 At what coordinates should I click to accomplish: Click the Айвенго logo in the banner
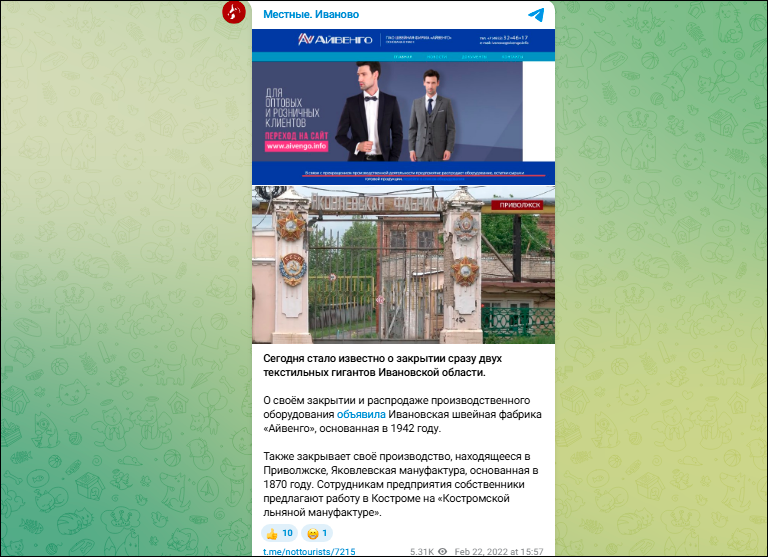coord(335,40)
